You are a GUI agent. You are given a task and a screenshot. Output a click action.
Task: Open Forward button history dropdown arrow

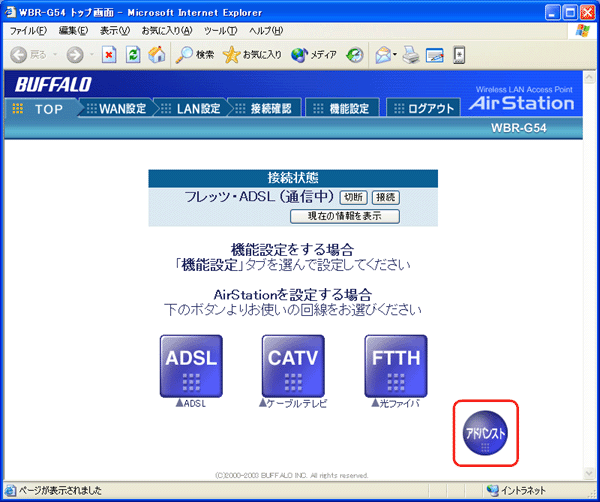click(92, 55)
